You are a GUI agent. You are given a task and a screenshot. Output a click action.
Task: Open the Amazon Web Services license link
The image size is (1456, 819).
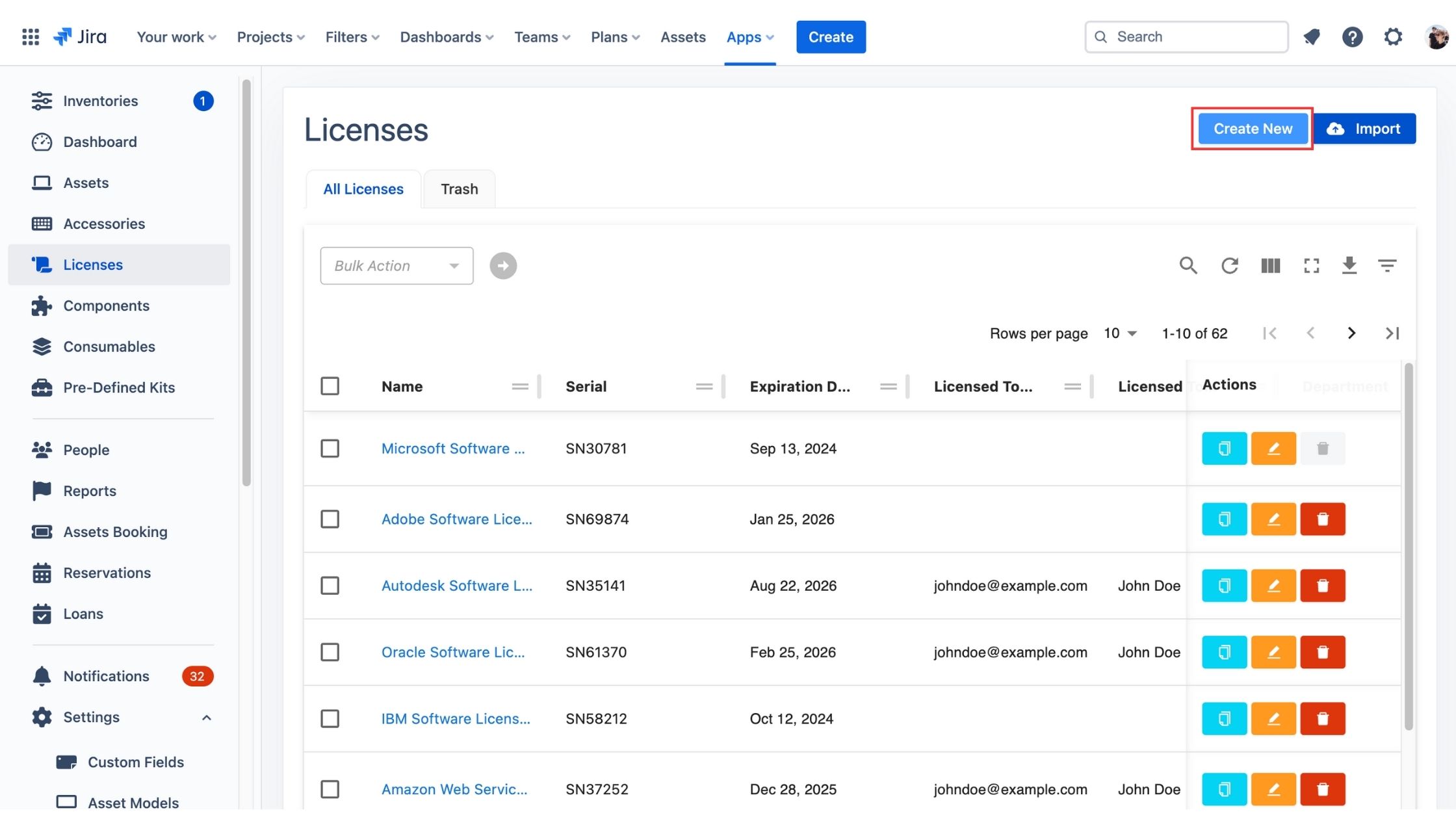coord(454,789)
